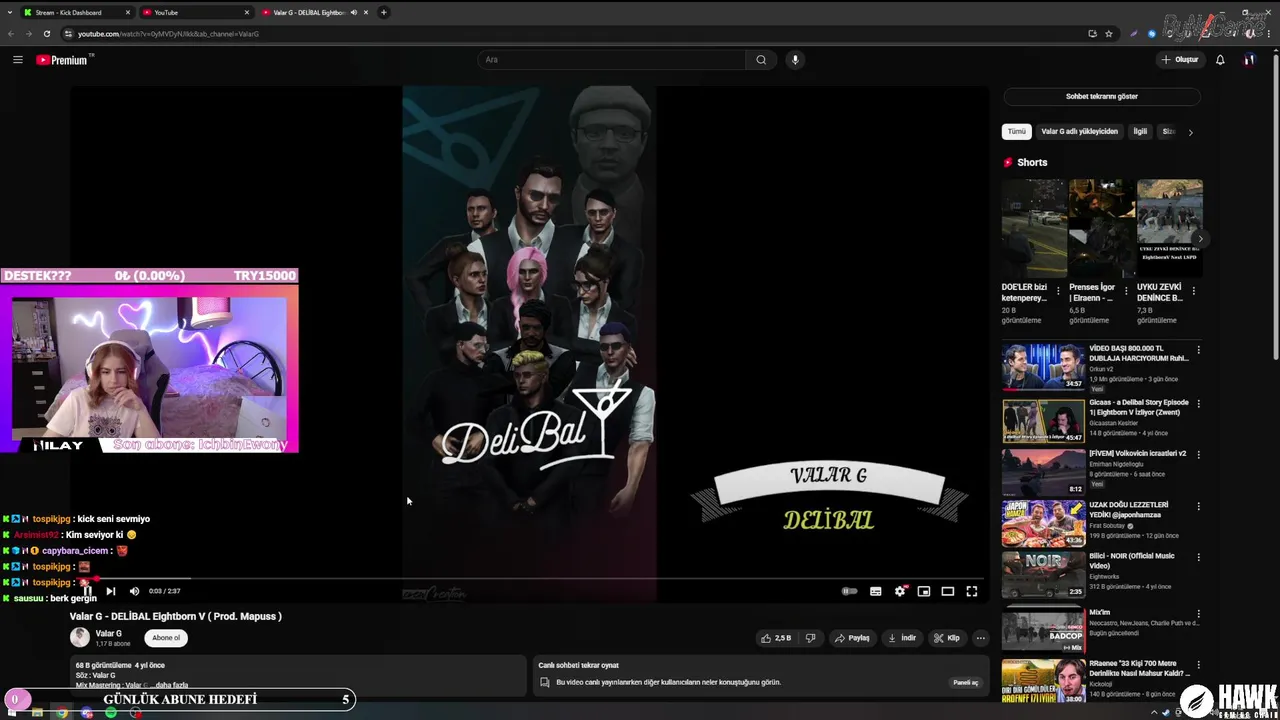
Task: Switch to Stream - Kick Dashboard tab
Action: pos(78,13)
